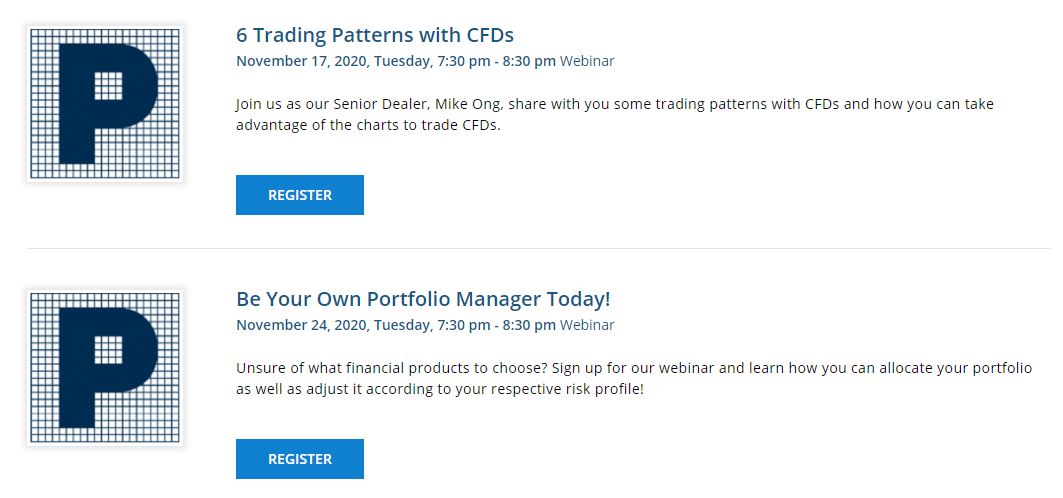
Task: Click the P logo beside Trading Patterns event
Action: point(105,104)
